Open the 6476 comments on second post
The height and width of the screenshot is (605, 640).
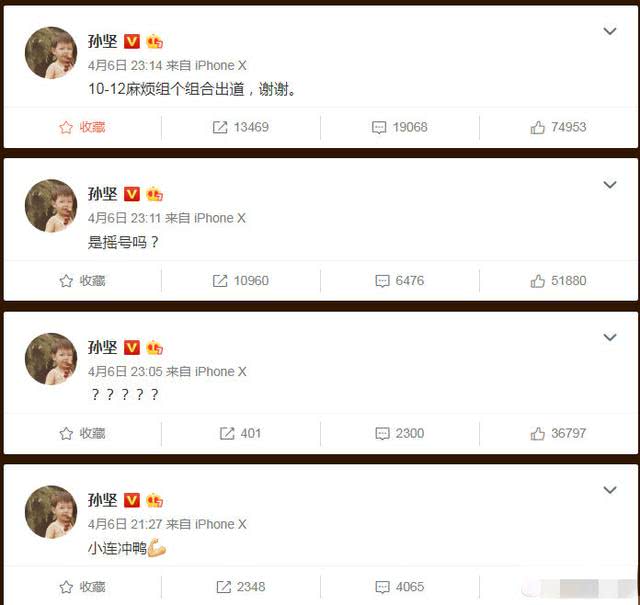[x=400, y=281]
